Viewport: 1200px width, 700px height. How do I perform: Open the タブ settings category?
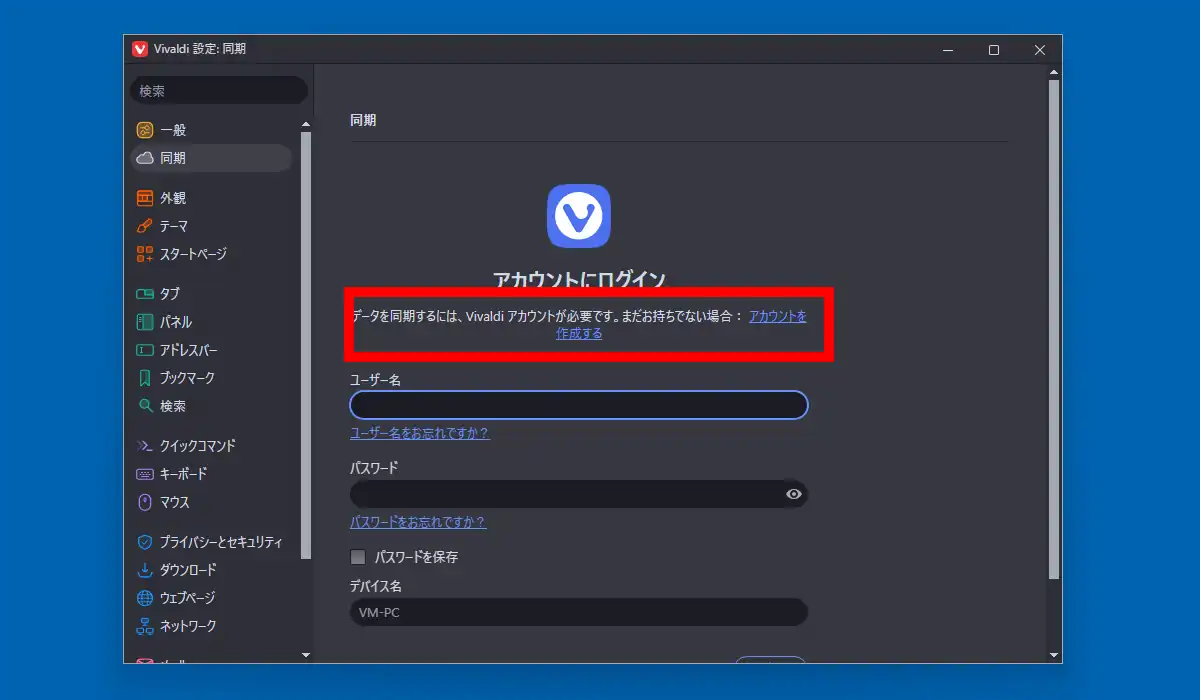[211, 294]
